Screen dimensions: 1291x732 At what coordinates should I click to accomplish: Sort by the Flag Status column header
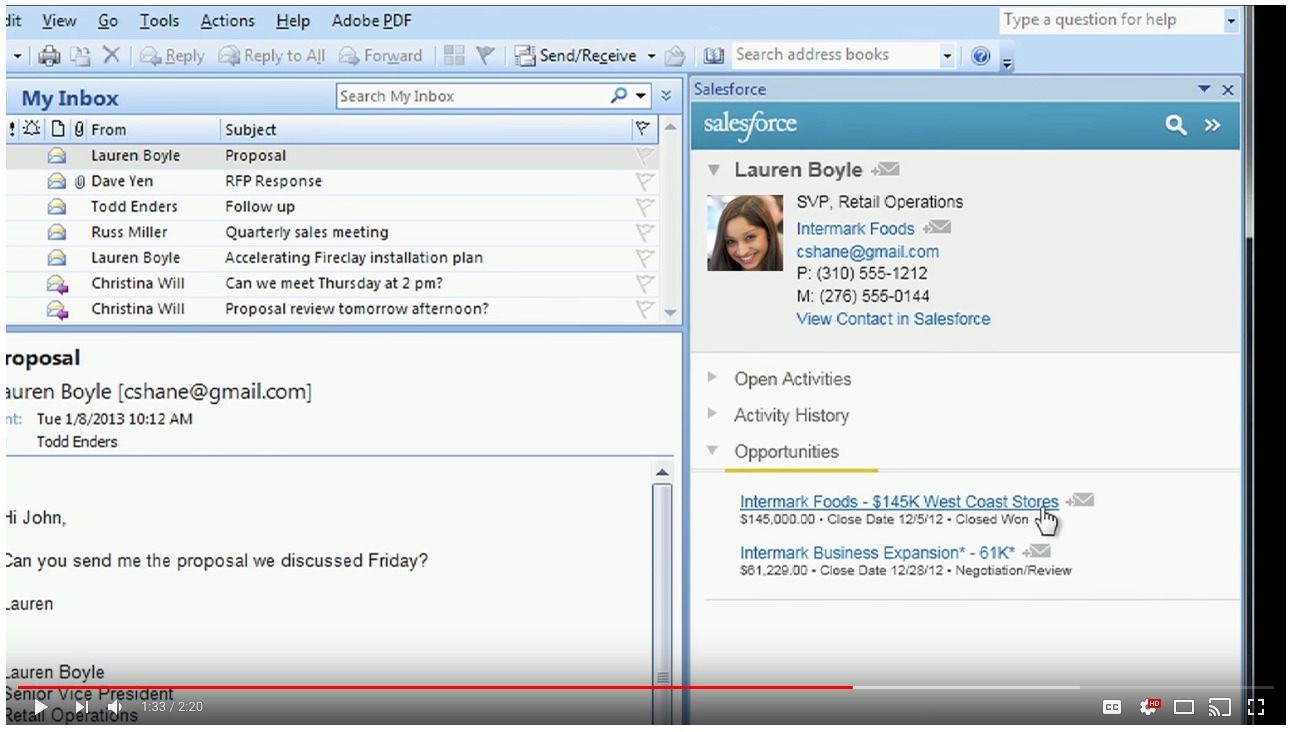click(644, 129)
